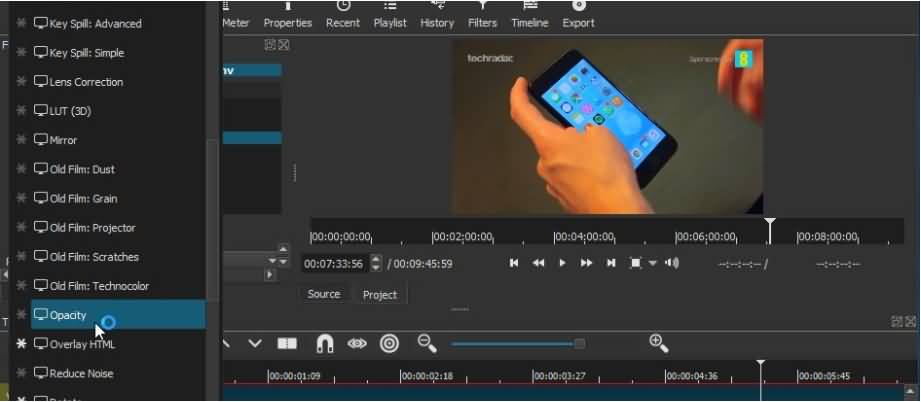Add the Old Film: Technocolor filter

point(118,286)
